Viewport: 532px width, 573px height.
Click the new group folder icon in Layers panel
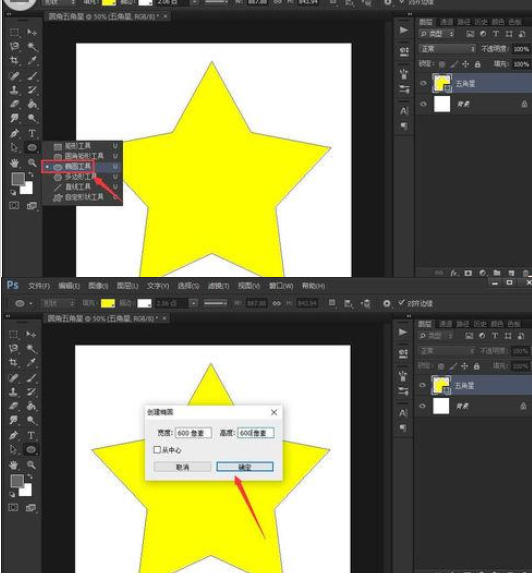point(497,273)
